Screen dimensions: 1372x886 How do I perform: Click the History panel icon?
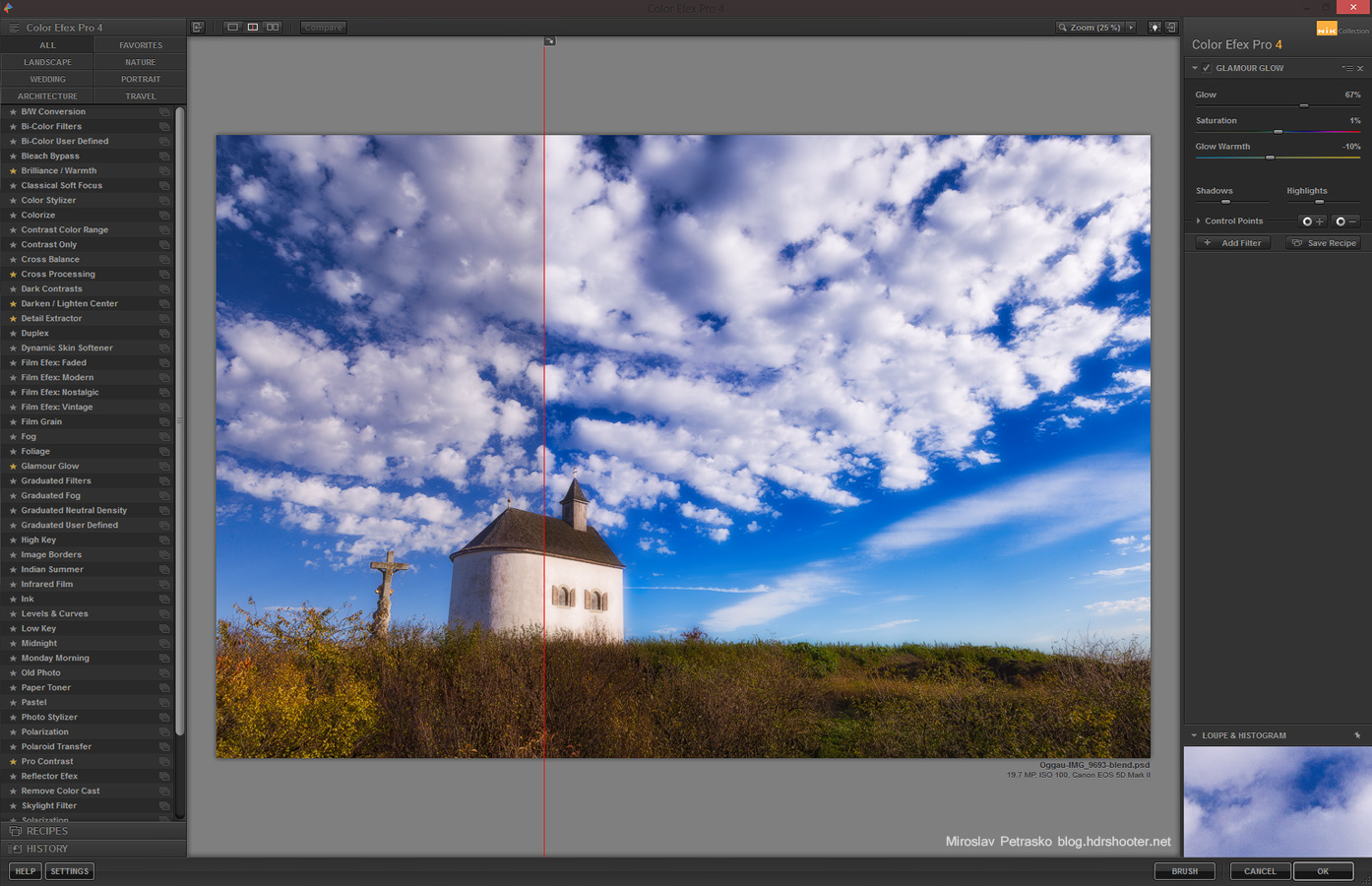[x=15, y=849]
